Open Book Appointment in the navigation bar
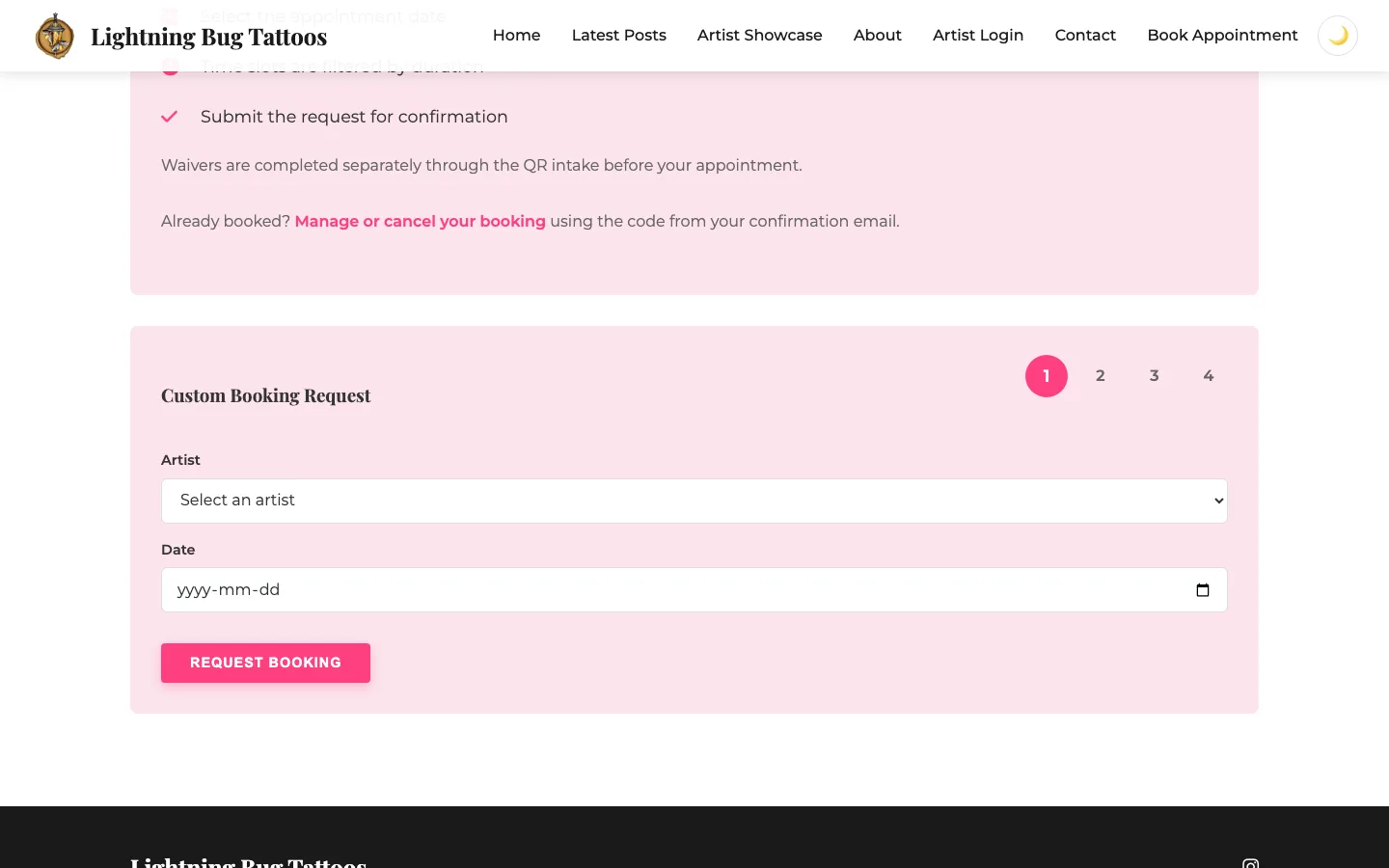The image size is (1389, 868). pos(1222,36)
